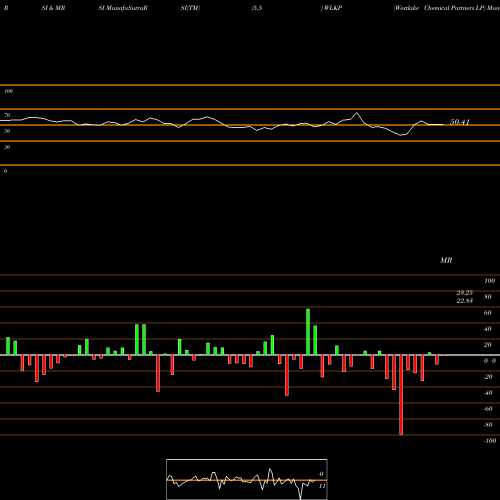
Task: Select the tallest green histogram bar
Action: pos(308,332)
